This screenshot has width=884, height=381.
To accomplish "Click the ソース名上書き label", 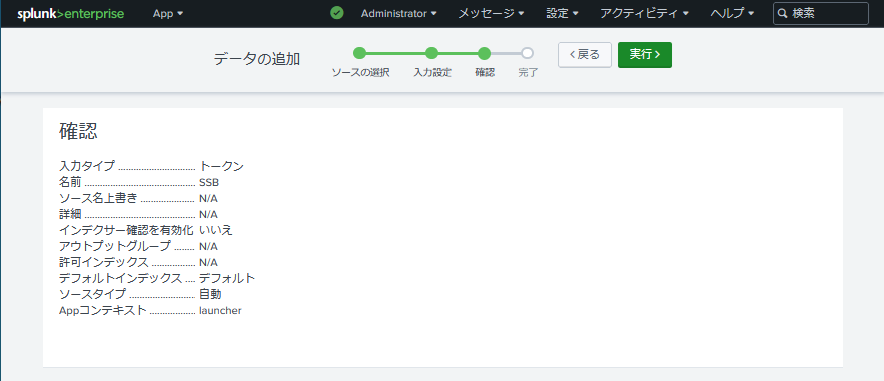I will [x=98, y=198].
